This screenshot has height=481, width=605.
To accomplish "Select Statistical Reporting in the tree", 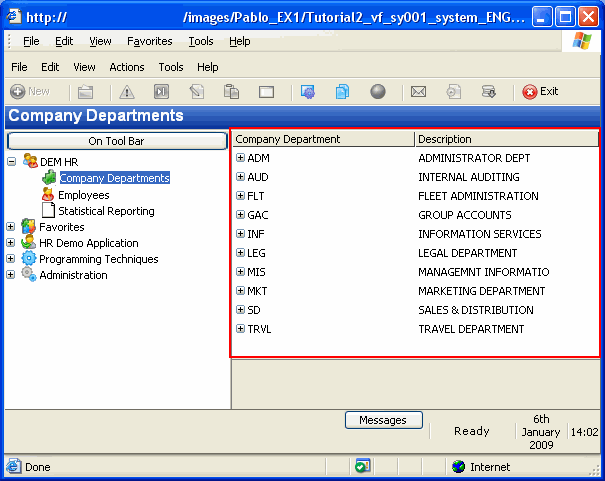I will click(x=106, y=211).
